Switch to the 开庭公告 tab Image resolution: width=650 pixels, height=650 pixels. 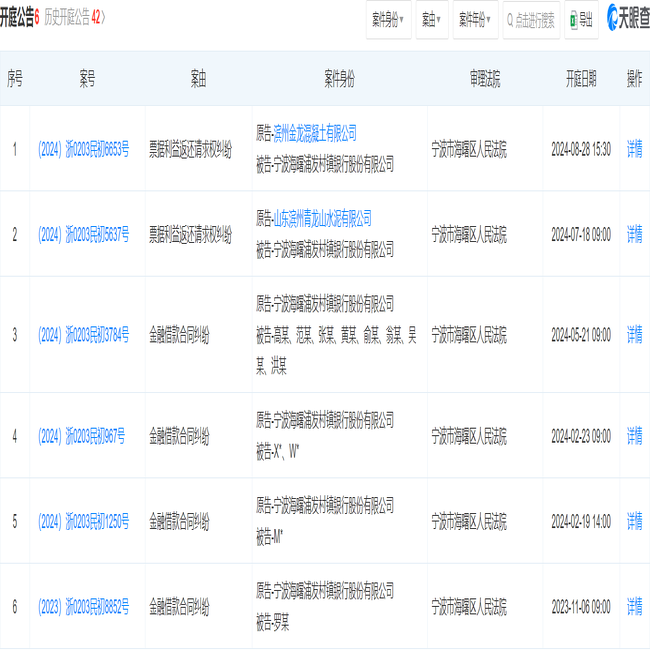click(x=19, y=17)
